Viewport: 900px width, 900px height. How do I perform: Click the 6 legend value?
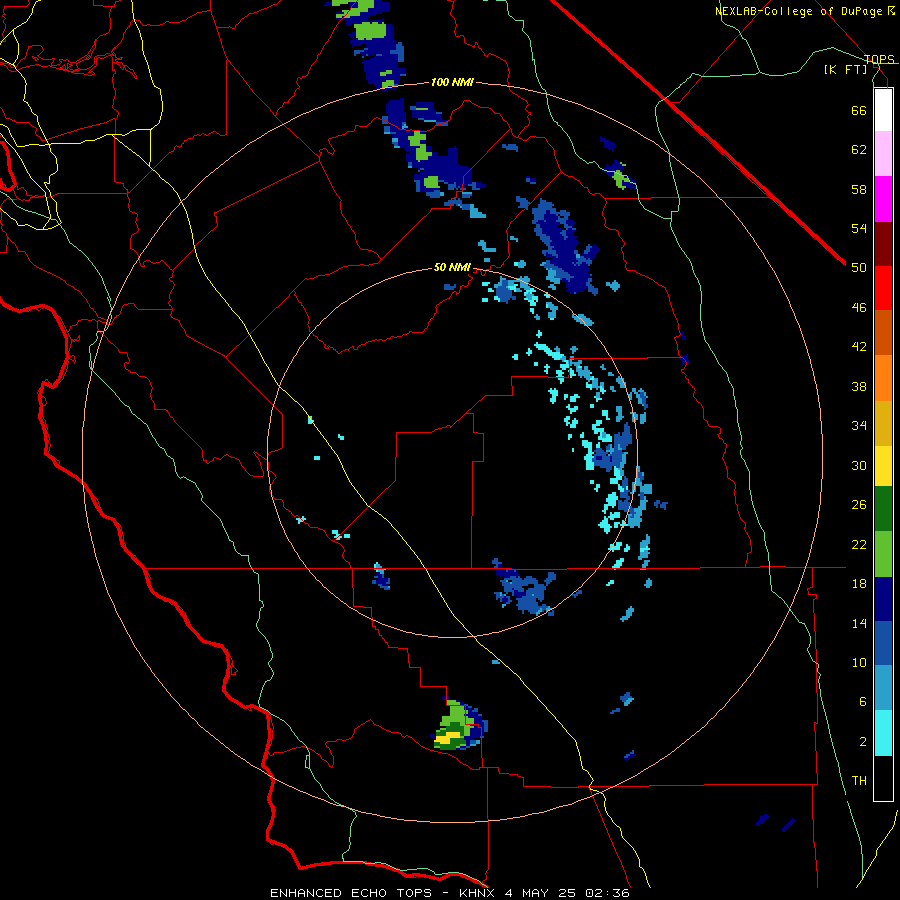click(x=862, y=702)
